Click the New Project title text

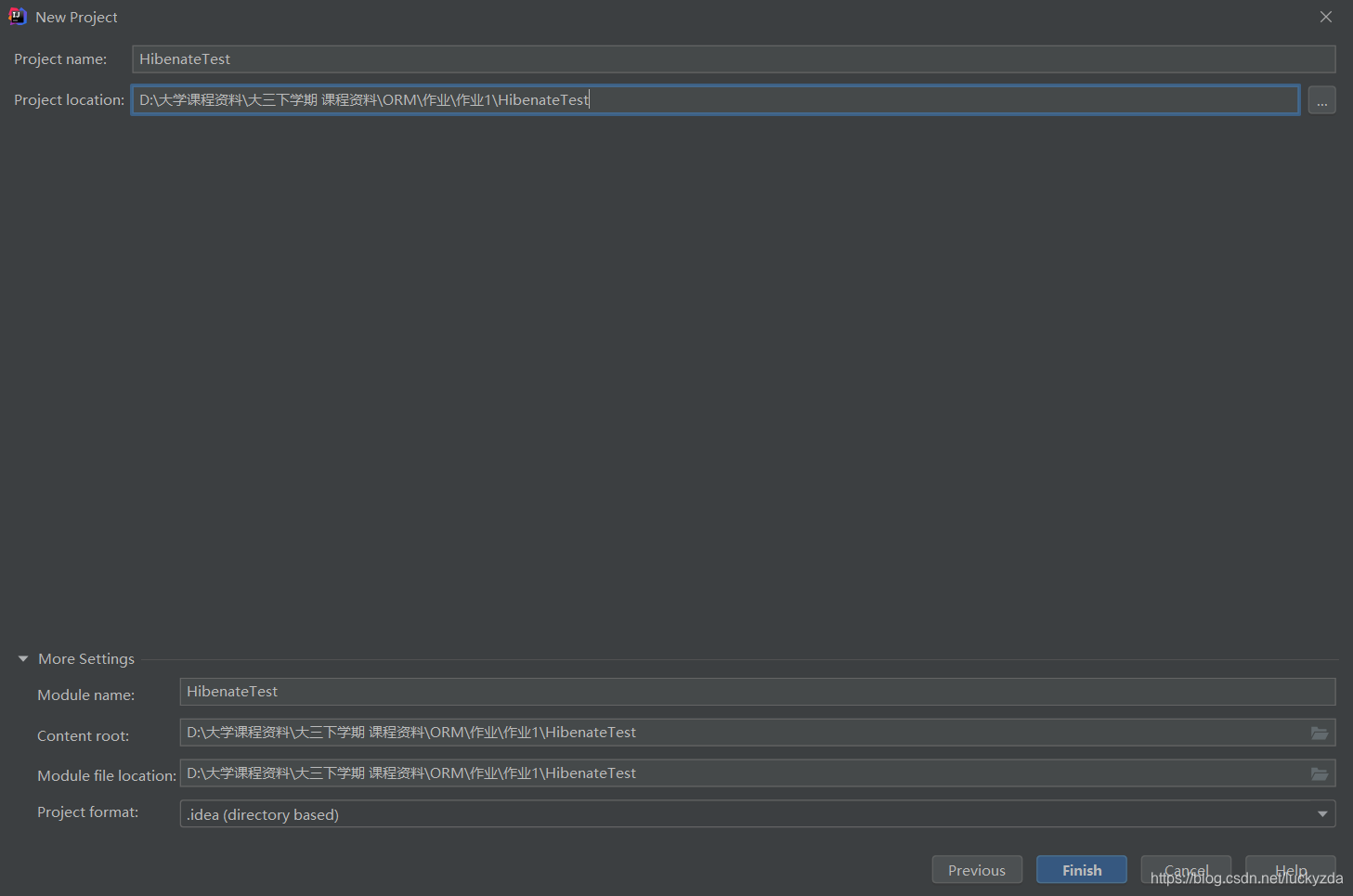coord(76,18)
